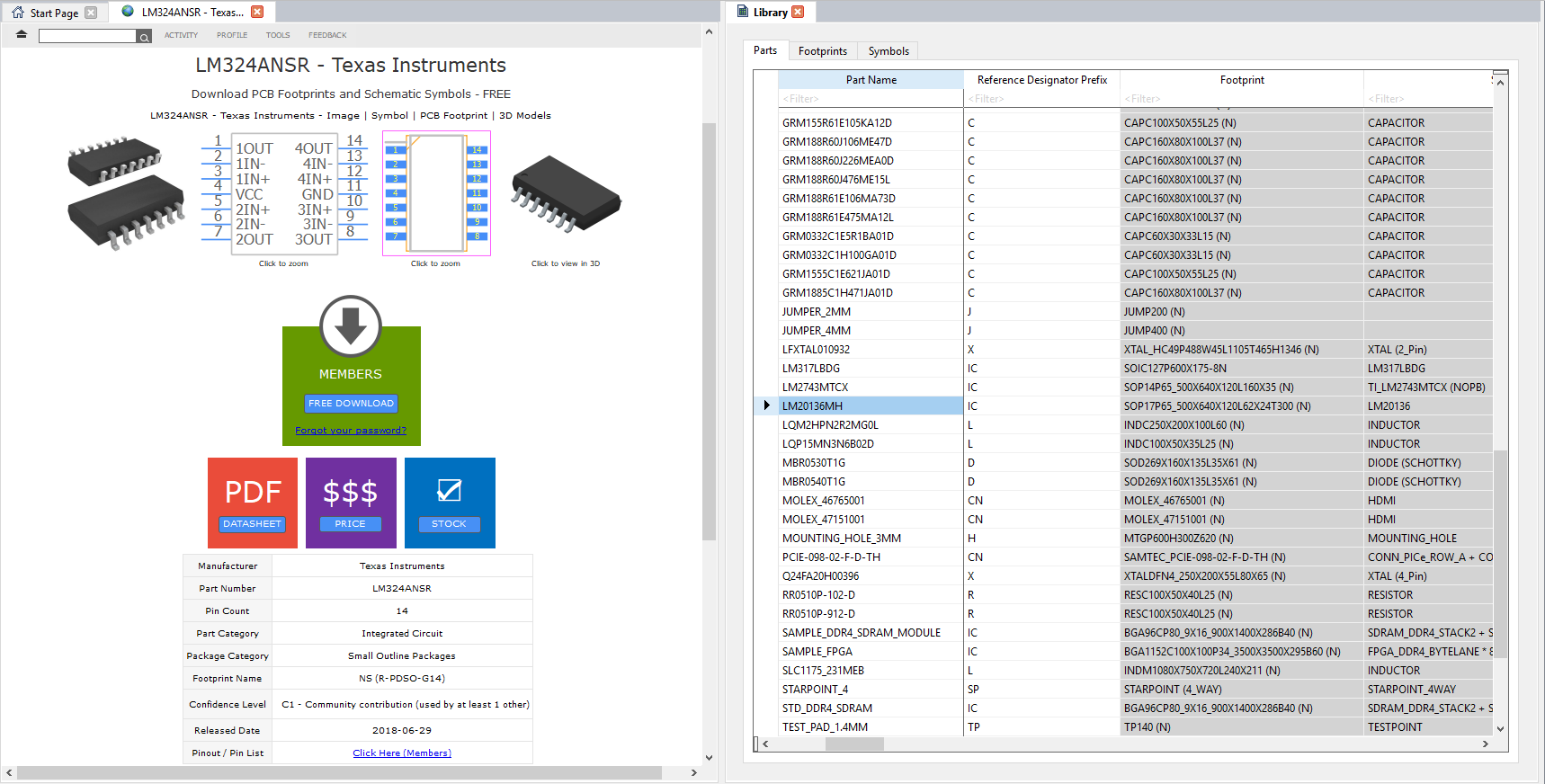Image resolution: width=1545 pixels, height=784 pixels.
Task: Switch to the Footprints tab
Action: (x=823, y=51)
